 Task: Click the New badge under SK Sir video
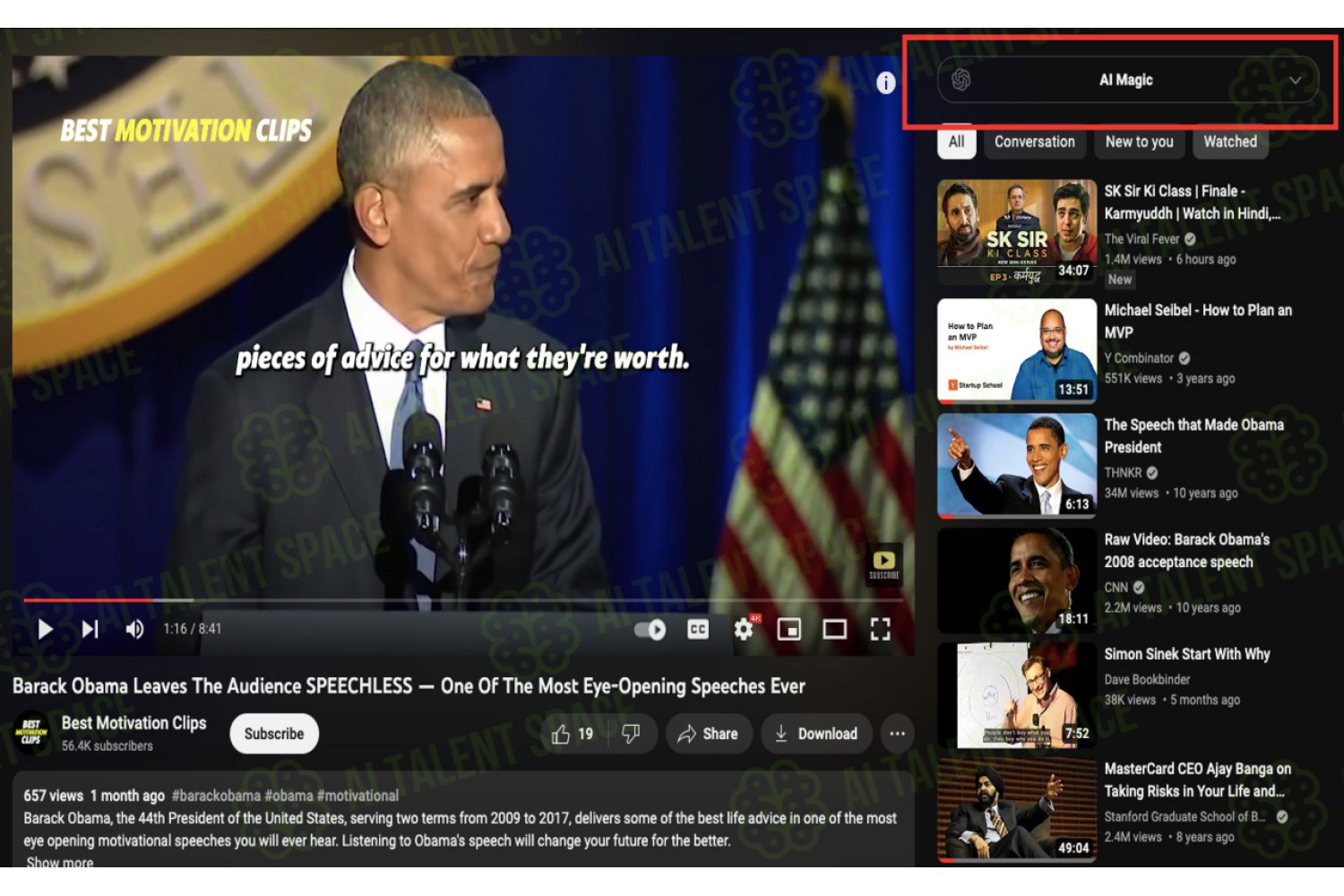point(1120,280)
